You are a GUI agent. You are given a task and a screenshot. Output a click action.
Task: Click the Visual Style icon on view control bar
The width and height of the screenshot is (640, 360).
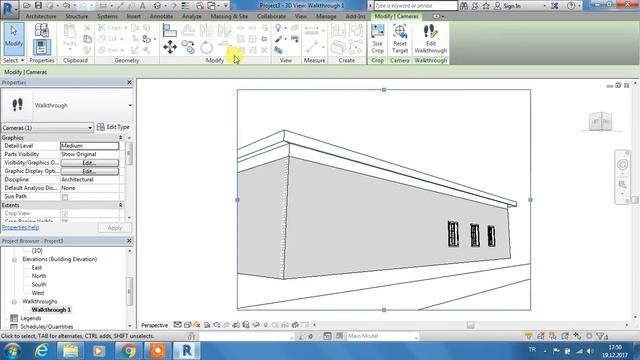tap(188, 325)
